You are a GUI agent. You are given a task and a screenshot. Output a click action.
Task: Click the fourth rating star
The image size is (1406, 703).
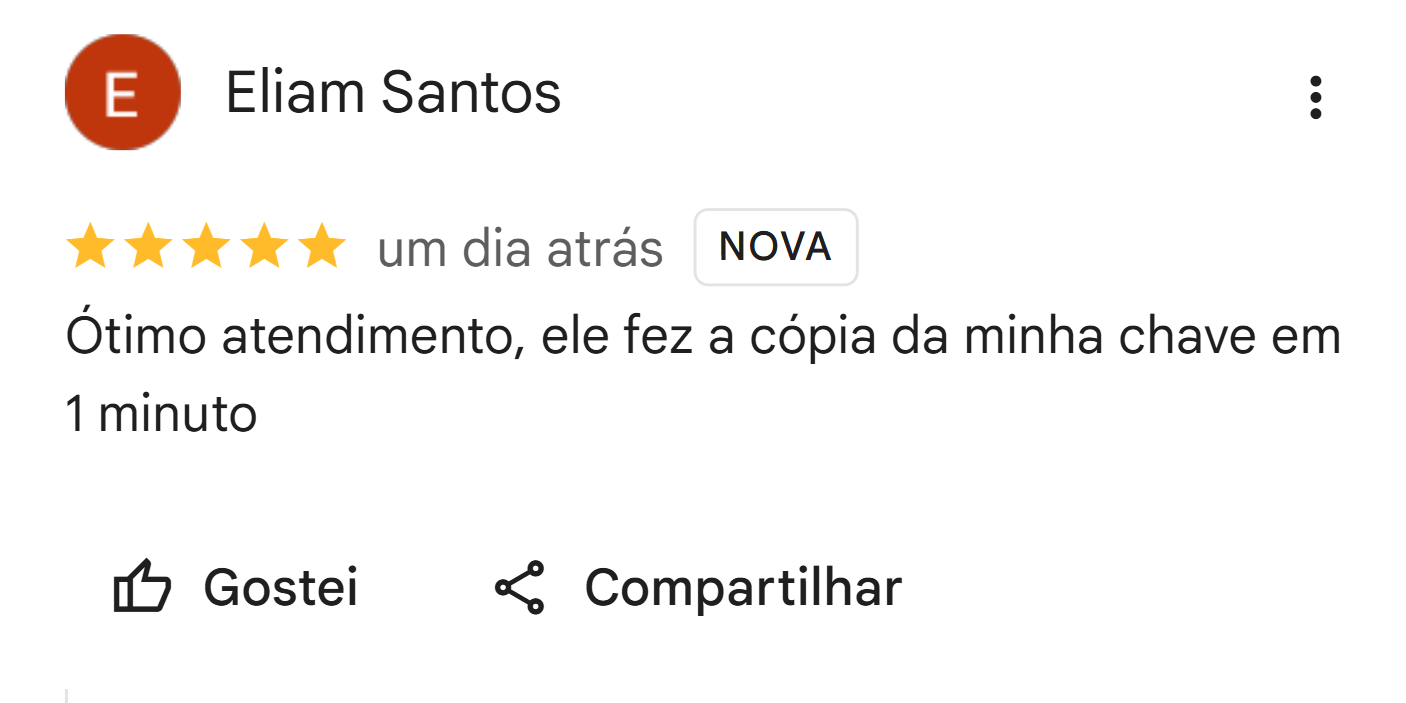pos(265,247)
